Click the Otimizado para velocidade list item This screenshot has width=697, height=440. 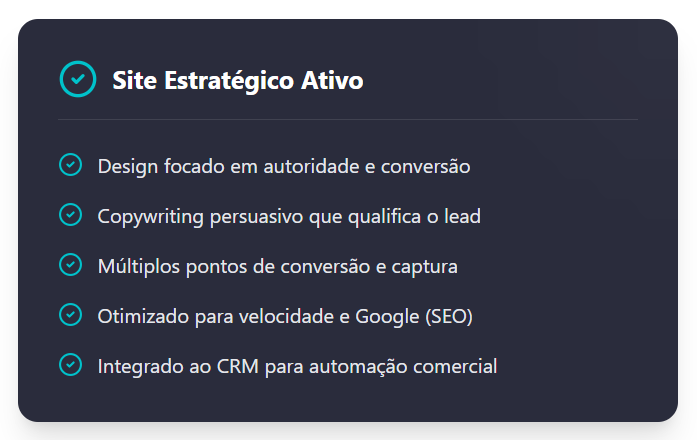click(x=285, y=317)
